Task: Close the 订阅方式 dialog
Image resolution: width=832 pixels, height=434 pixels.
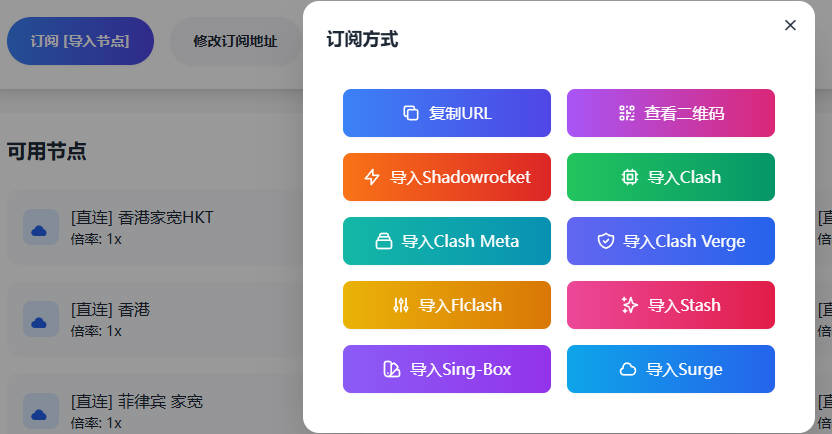Action: click(x=790, y=25)
